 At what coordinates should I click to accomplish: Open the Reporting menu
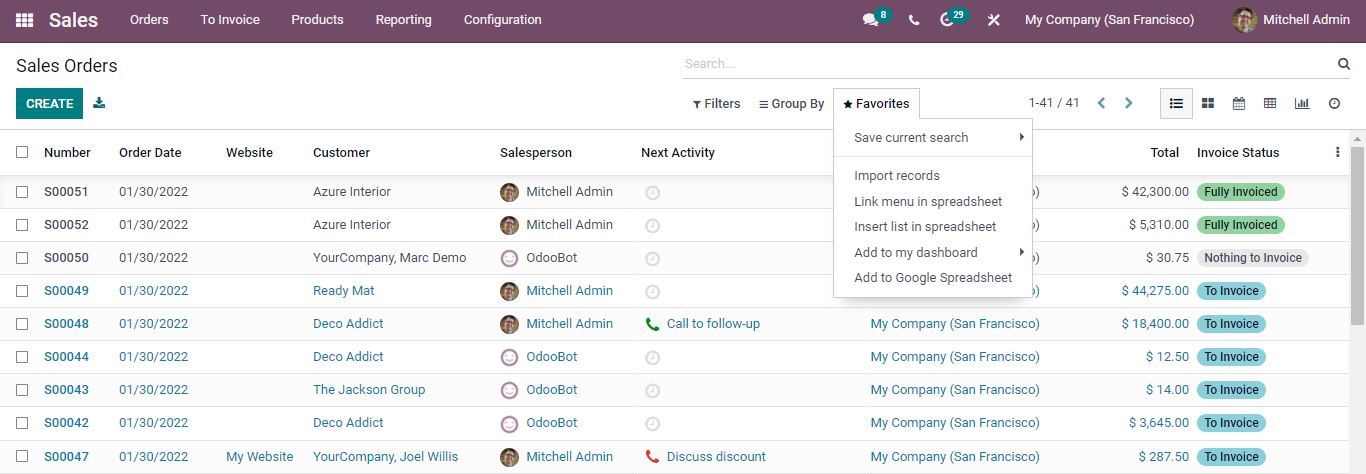[x=403, y=20]
